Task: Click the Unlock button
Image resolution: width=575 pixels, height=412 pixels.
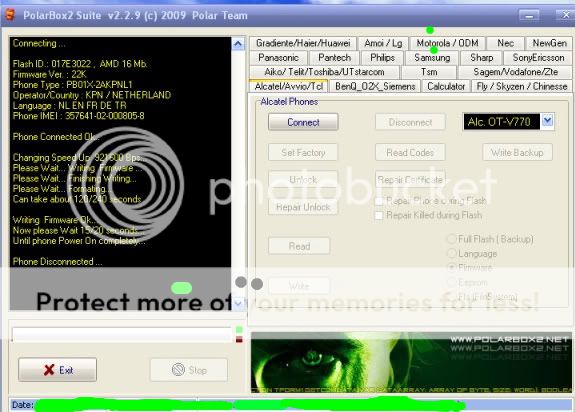Action: [303, 180]
